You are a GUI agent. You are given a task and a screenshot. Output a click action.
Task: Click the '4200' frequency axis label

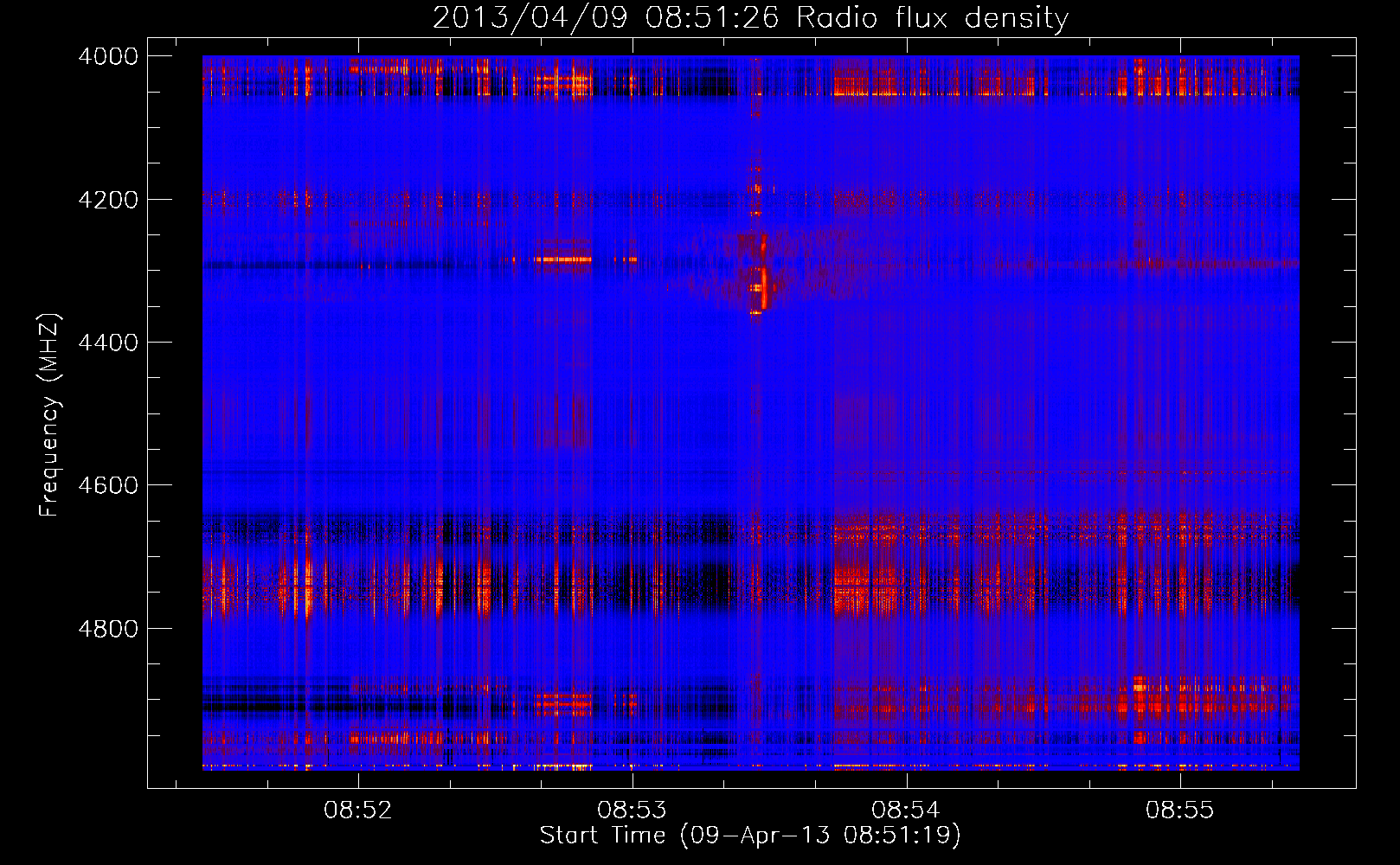point(108,200)
